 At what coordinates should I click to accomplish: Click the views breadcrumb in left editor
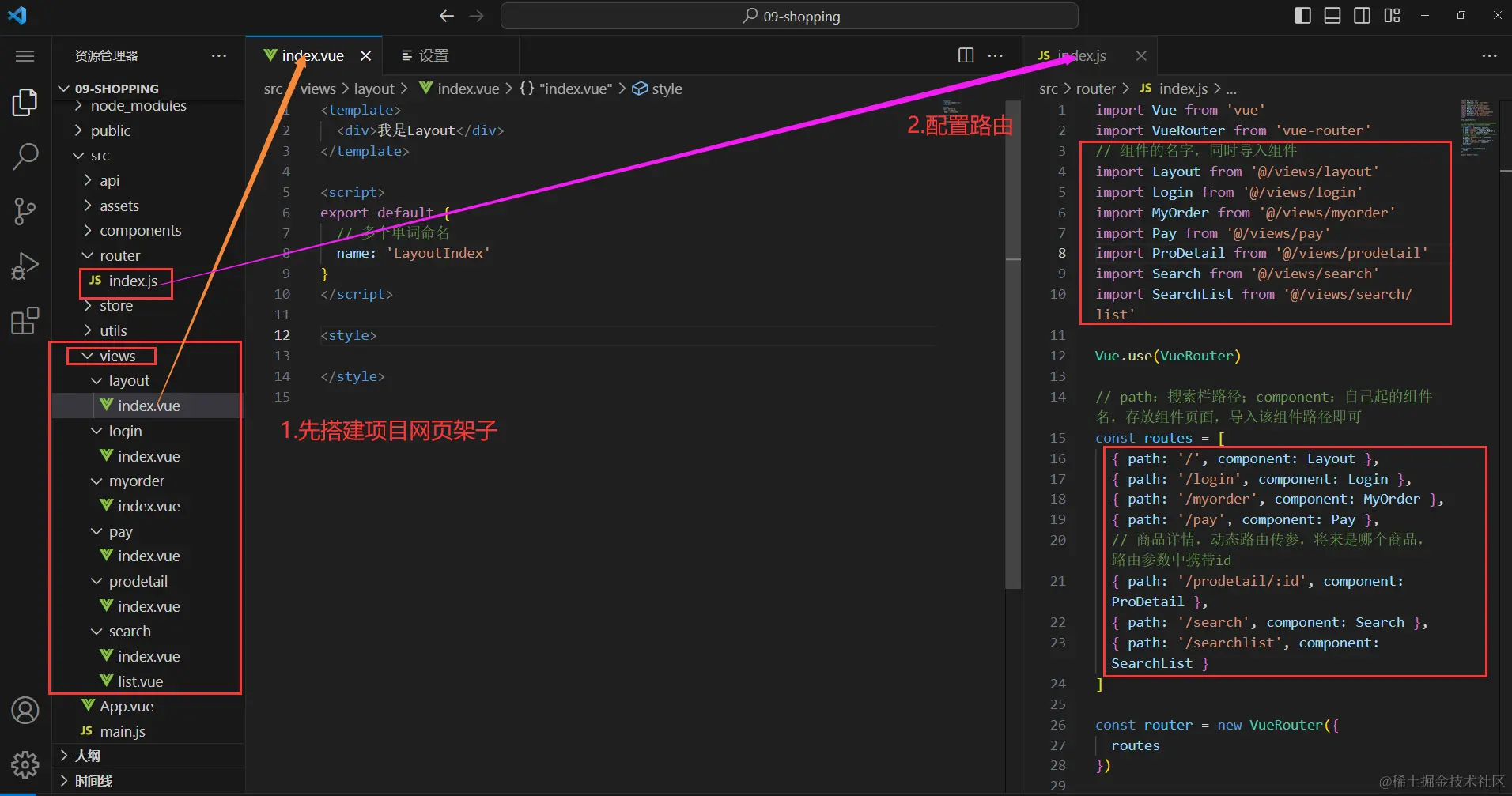tap(318, 89)
